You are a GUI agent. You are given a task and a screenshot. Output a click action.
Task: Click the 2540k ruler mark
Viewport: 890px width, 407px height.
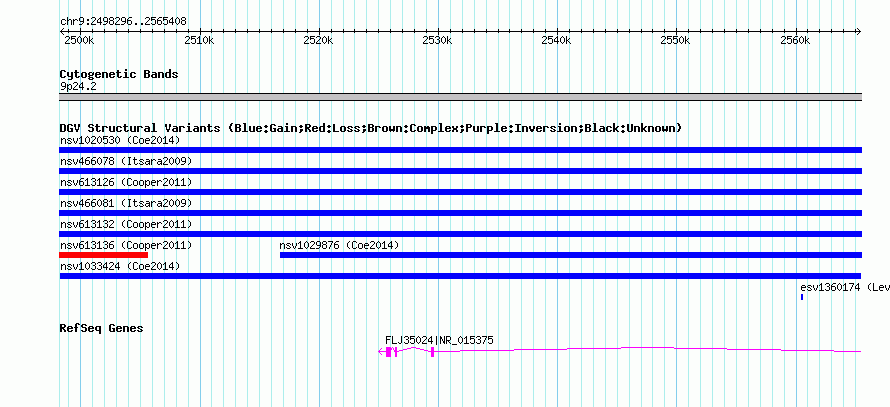pos(557,41)
